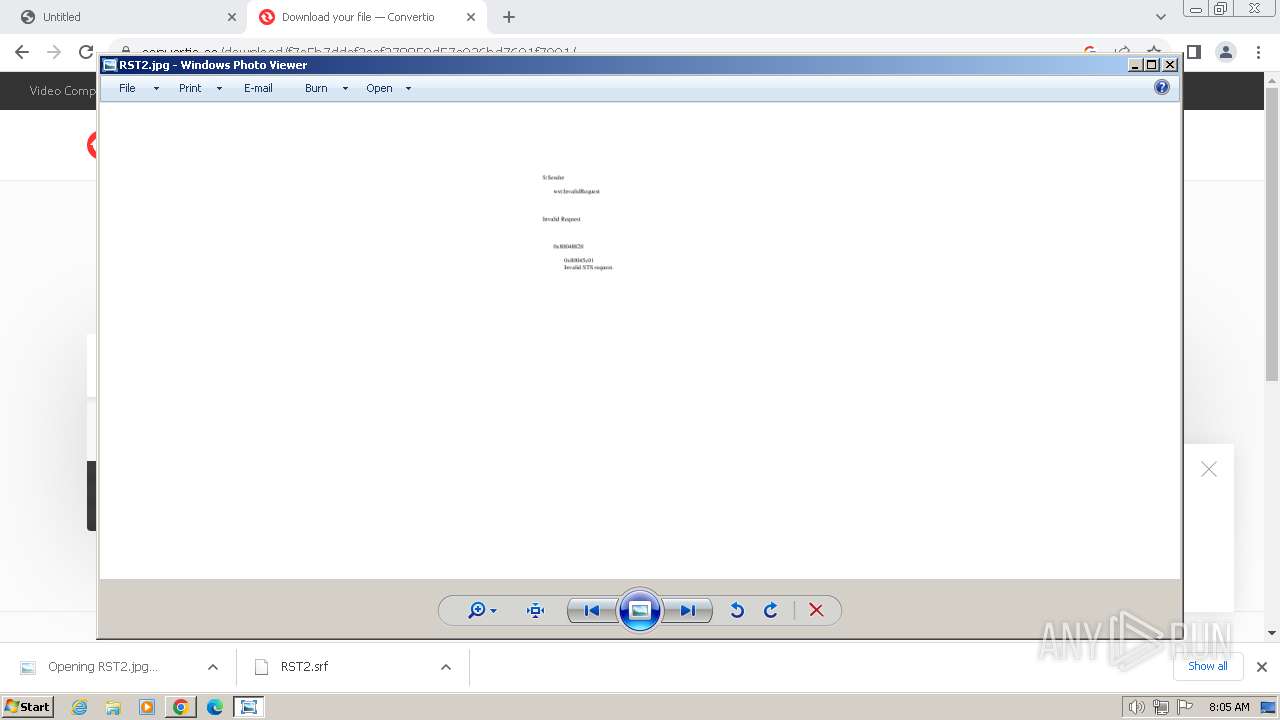Launch Internet Explorer from taskbar
1280x720 pixels.
(79, 707)
